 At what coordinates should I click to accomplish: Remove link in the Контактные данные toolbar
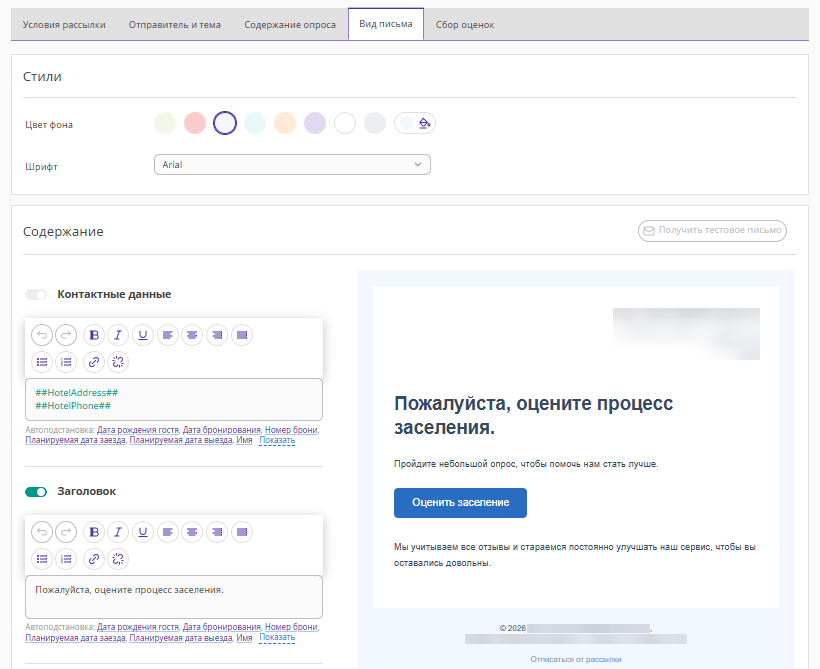pyautogui.click(x=118, y=362)
